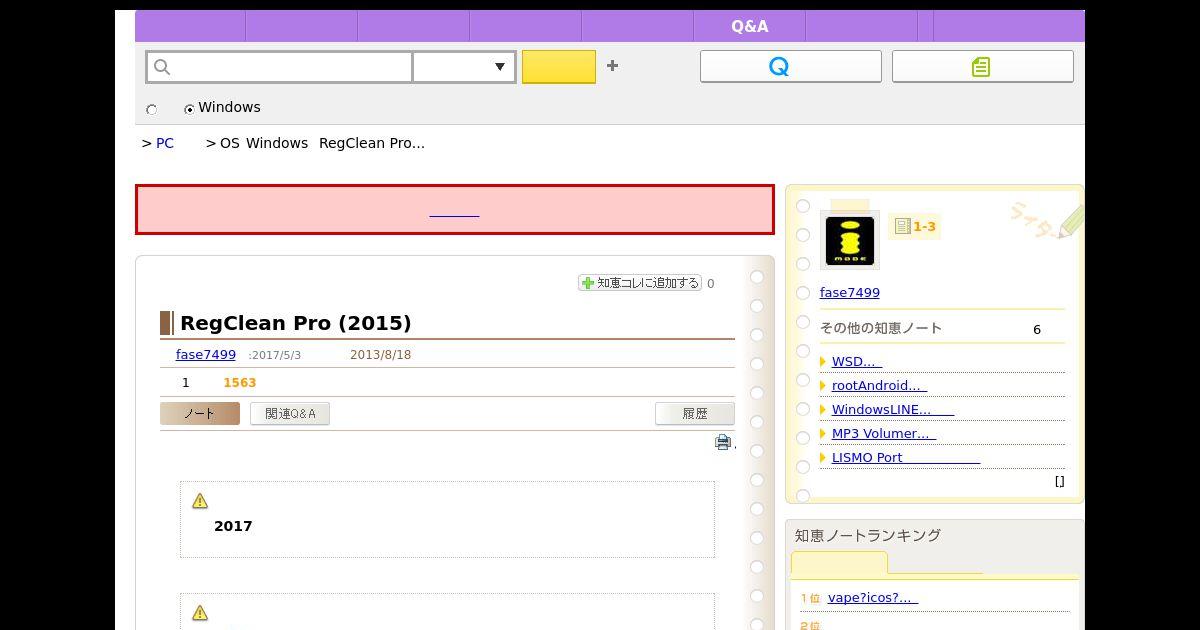1200x630 pixels.
Task: Open fase7499 author link under title
Action: (206, 355)
